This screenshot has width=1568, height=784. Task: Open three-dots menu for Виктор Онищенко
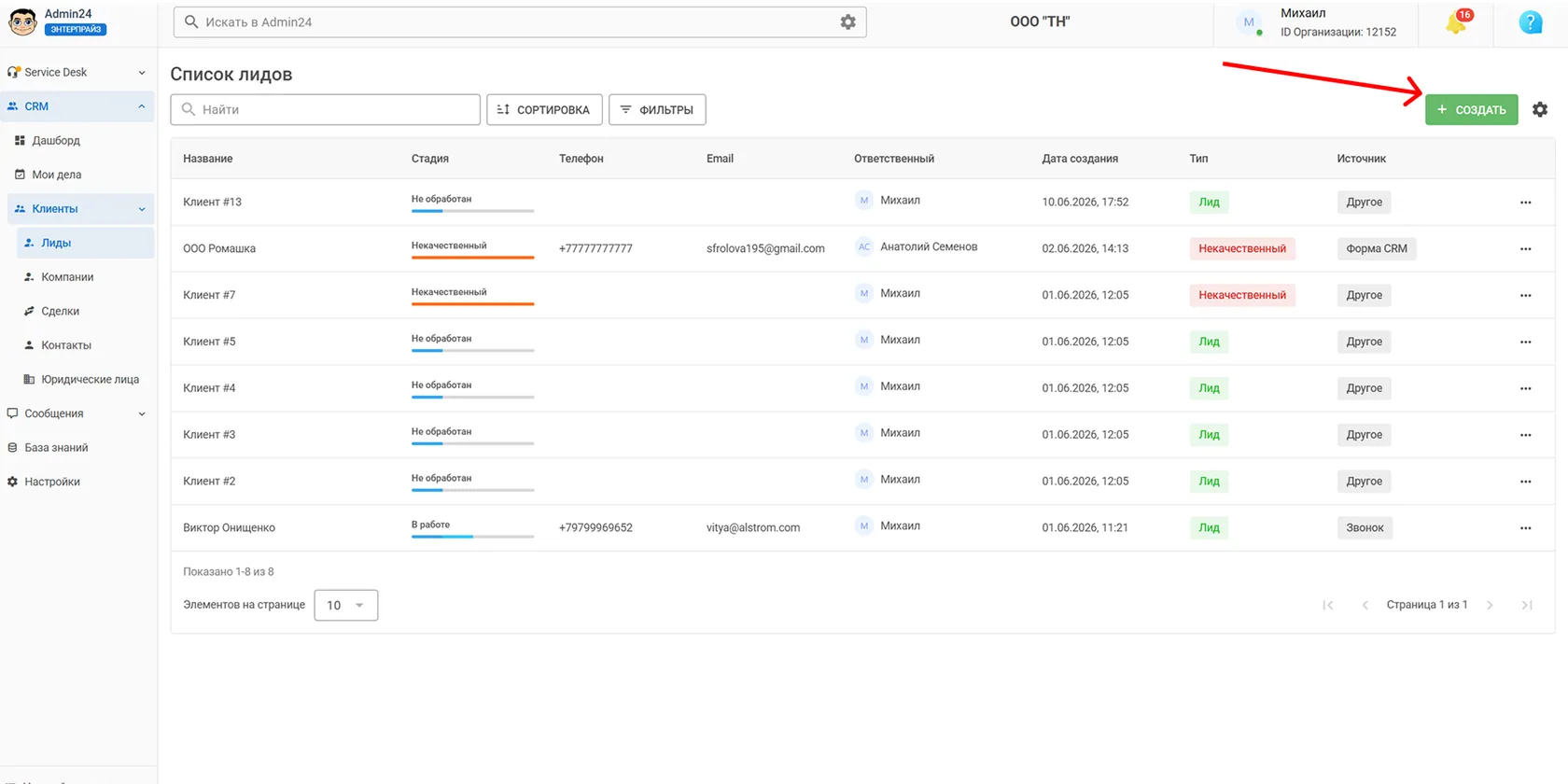pyautogui.click(x=1525, y=528)
